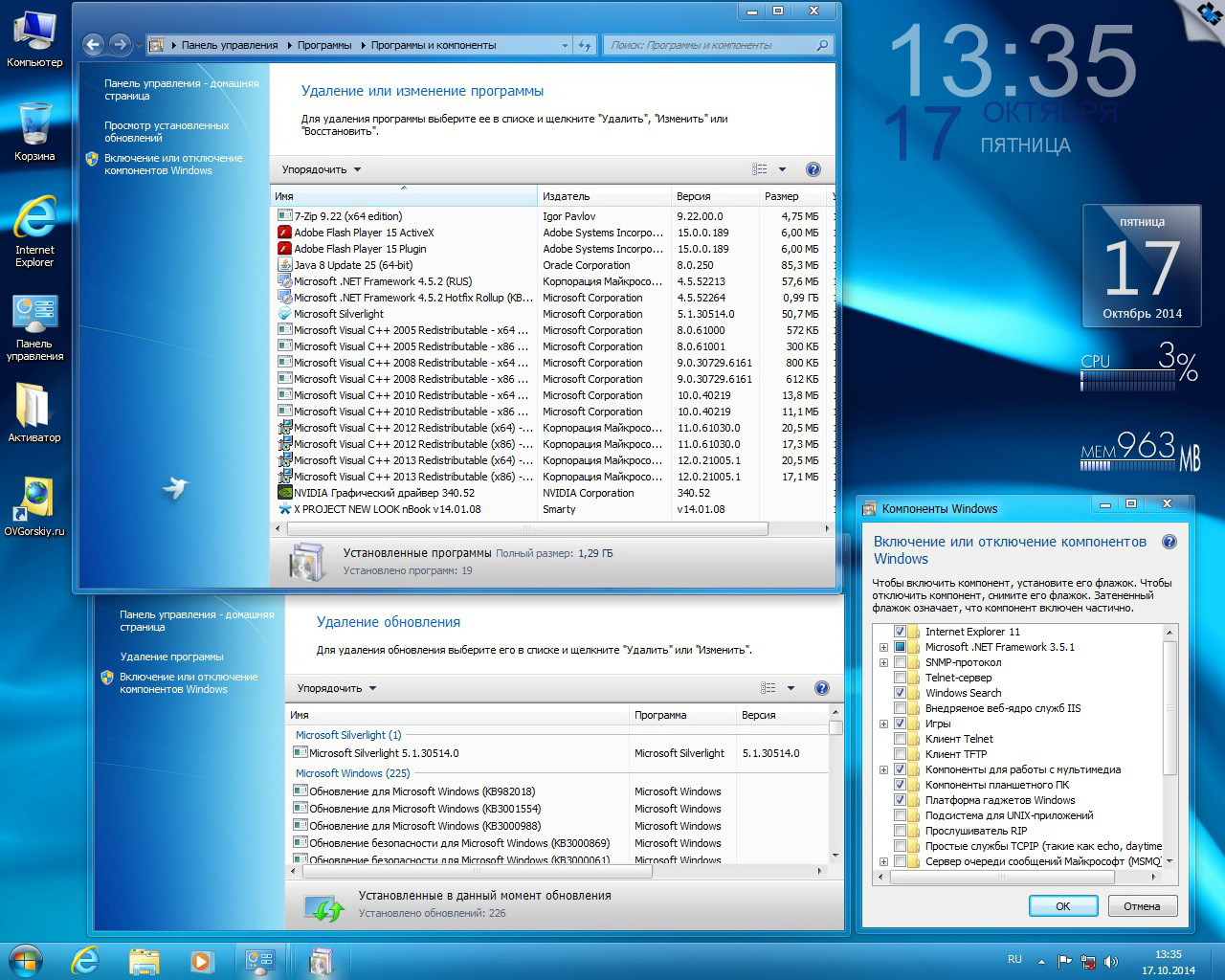Change view icon in Programs toolbar
The width and height of the screenshot is (1225, 980).
760,169
